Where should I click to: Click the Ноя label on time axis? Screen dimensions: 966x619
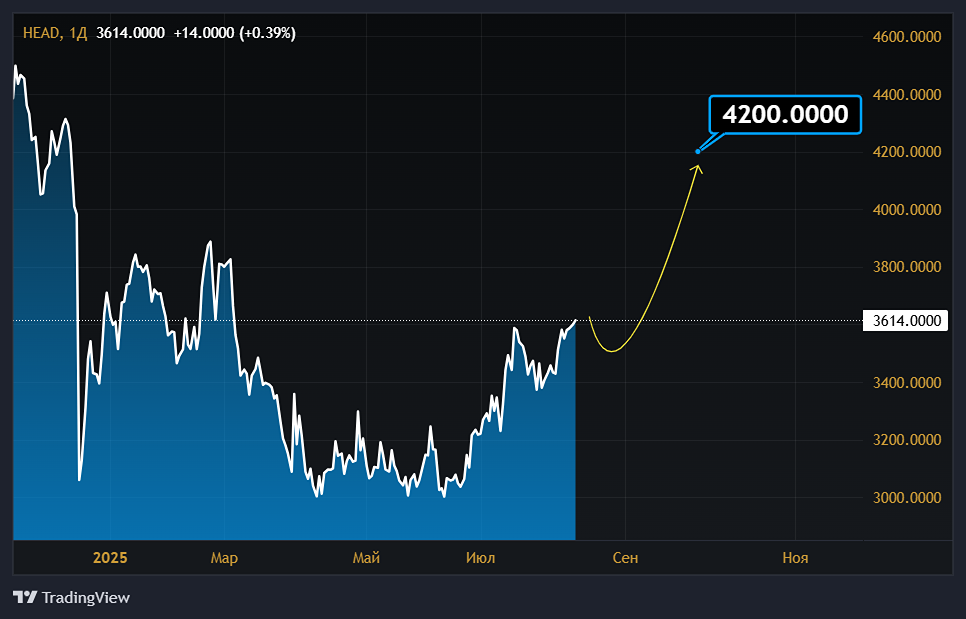(795, 558)
